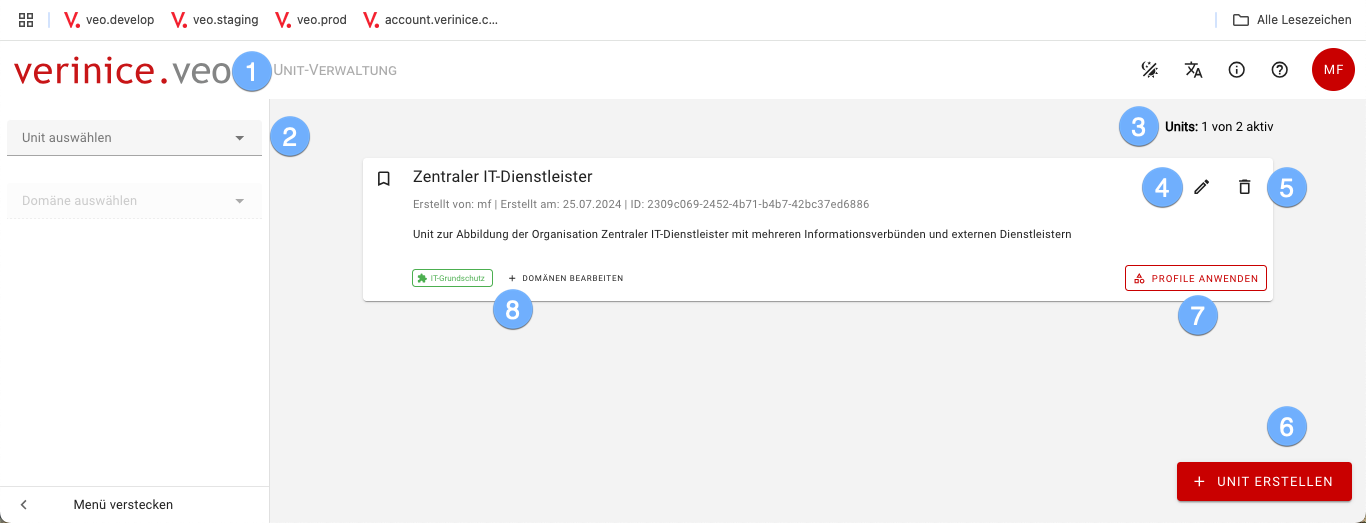Viewport: 1366px width, 523px height.
Task: Click the magic wand icon in header
Action: [1150, 70]
